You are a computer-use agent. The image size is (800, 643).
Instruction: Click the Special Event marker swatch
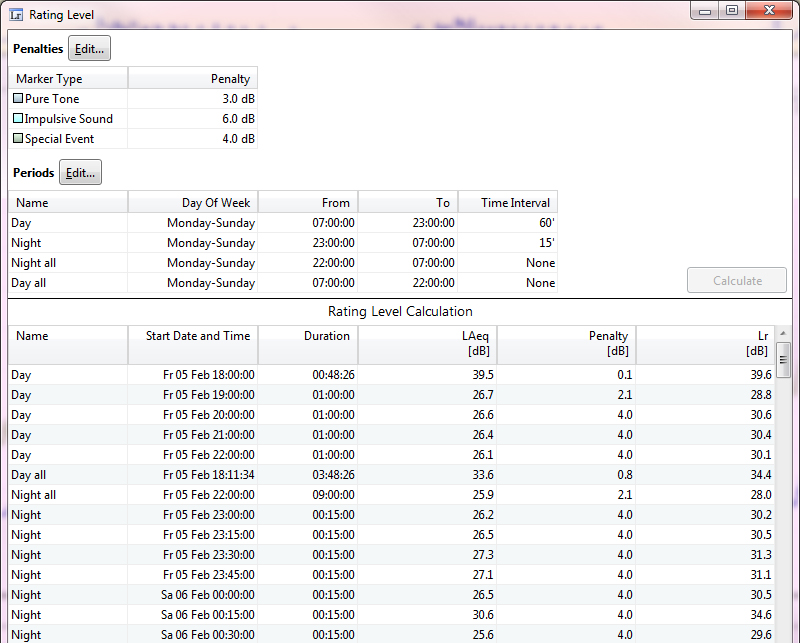(x=18, y=139)
